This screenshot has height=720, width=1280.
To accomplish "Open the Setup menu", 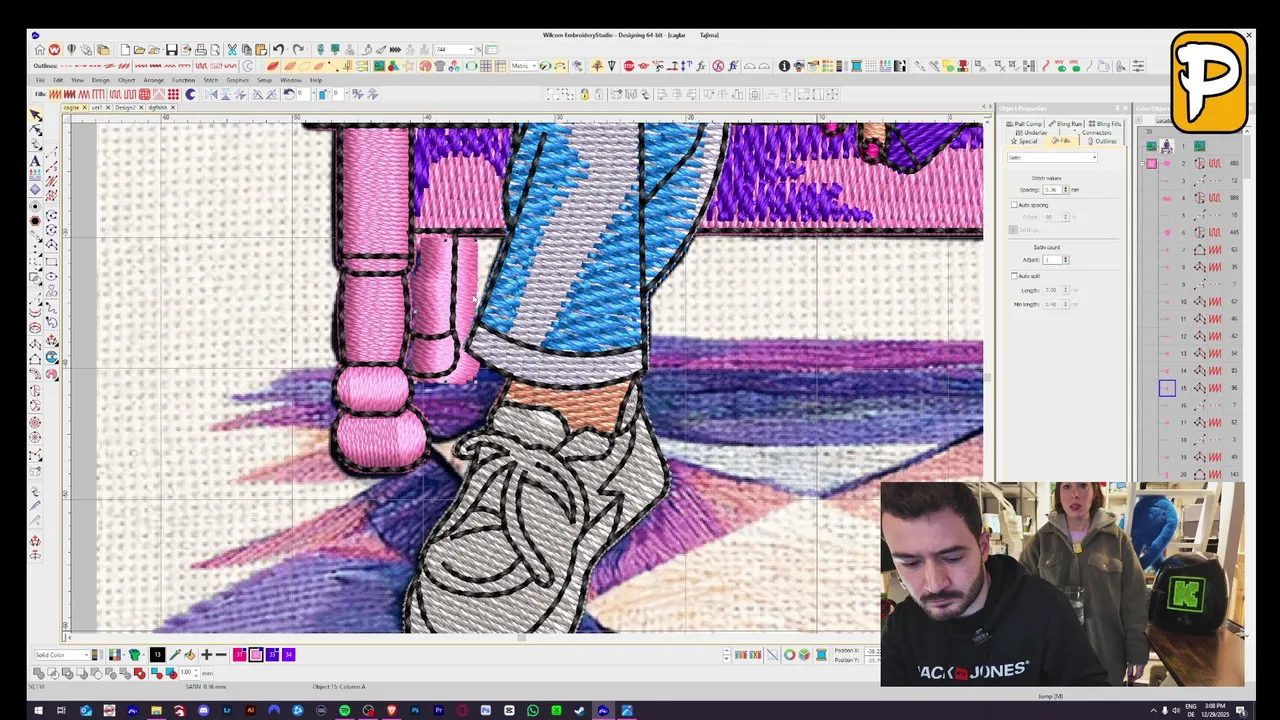I will [x=264, y=80].
